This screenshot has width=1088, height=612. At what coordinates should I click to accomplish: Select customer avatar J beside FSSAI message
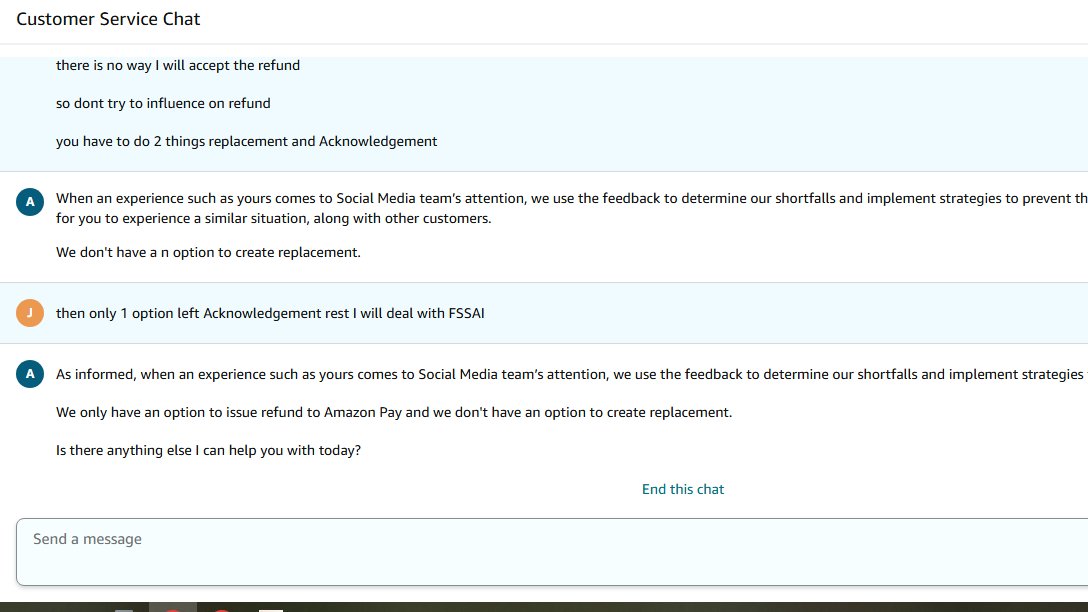(x=30, y=313)
